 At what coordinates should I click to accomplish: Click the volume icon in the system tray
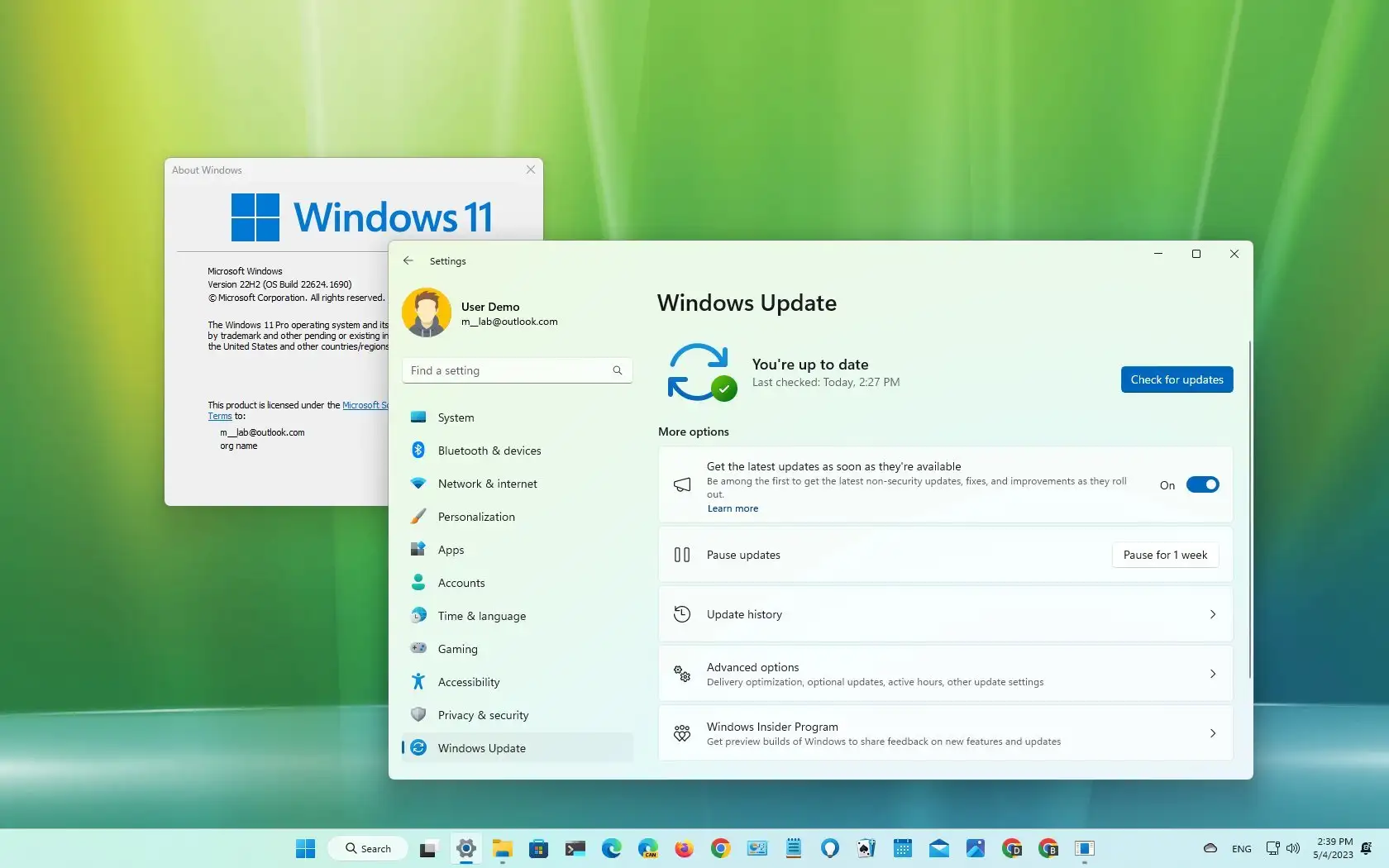pos(1294,848)
